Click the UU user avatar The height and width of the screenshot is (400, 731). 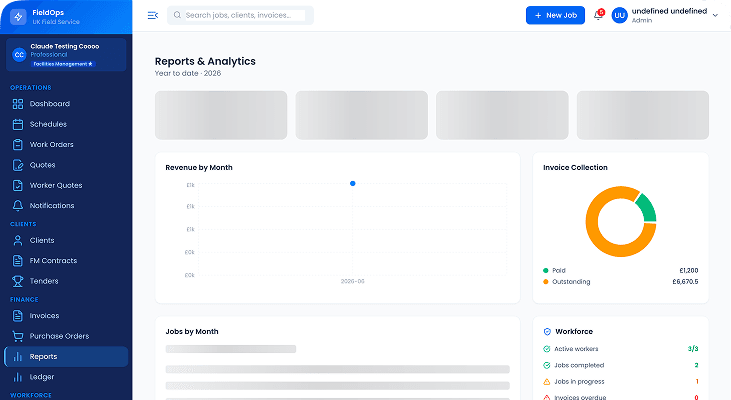619,15
